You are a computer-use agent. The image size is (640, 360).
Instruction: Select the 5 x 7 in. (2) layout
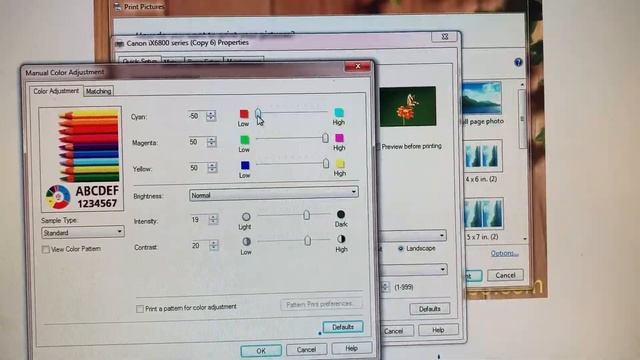[484, 213]
